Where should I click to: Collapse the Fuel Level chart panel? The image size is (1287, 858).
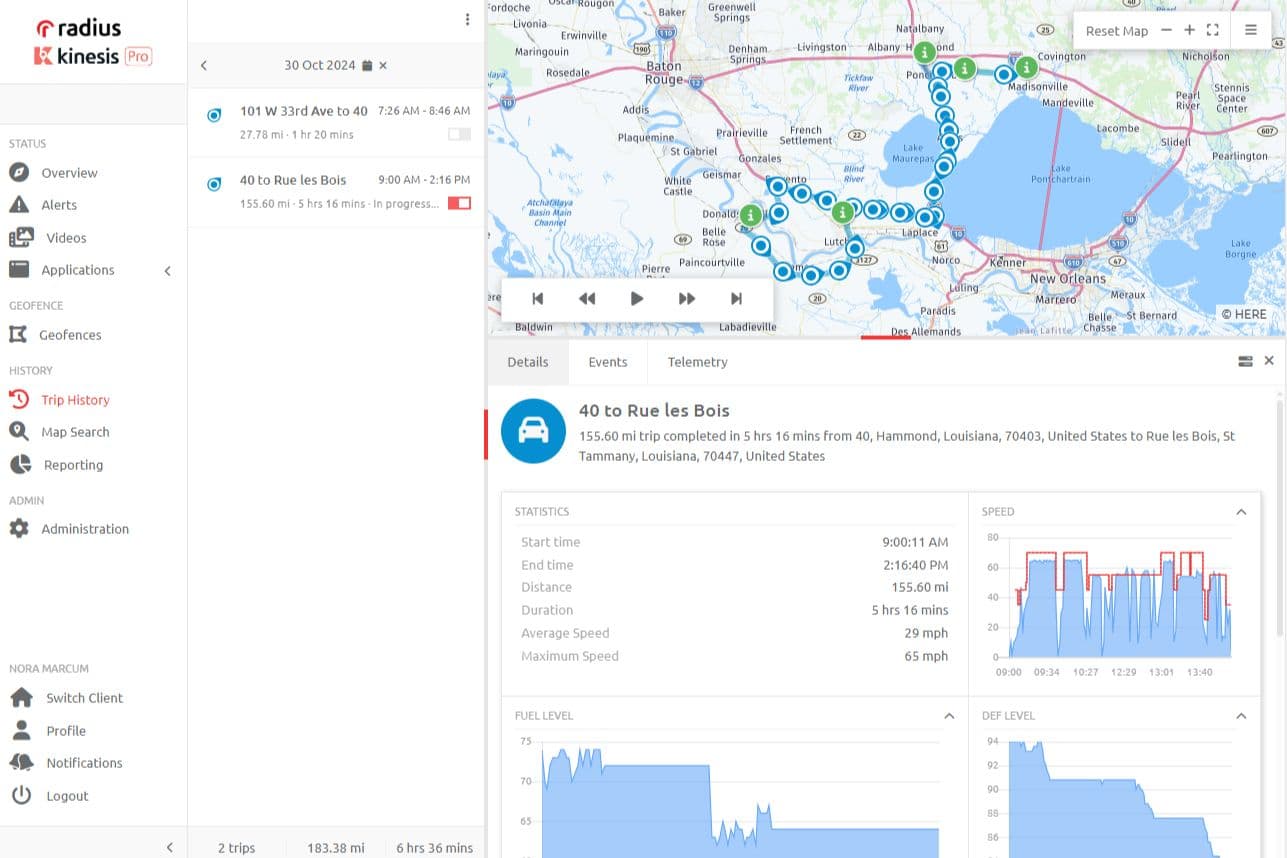pyautogui.click(x=949, y=716)
